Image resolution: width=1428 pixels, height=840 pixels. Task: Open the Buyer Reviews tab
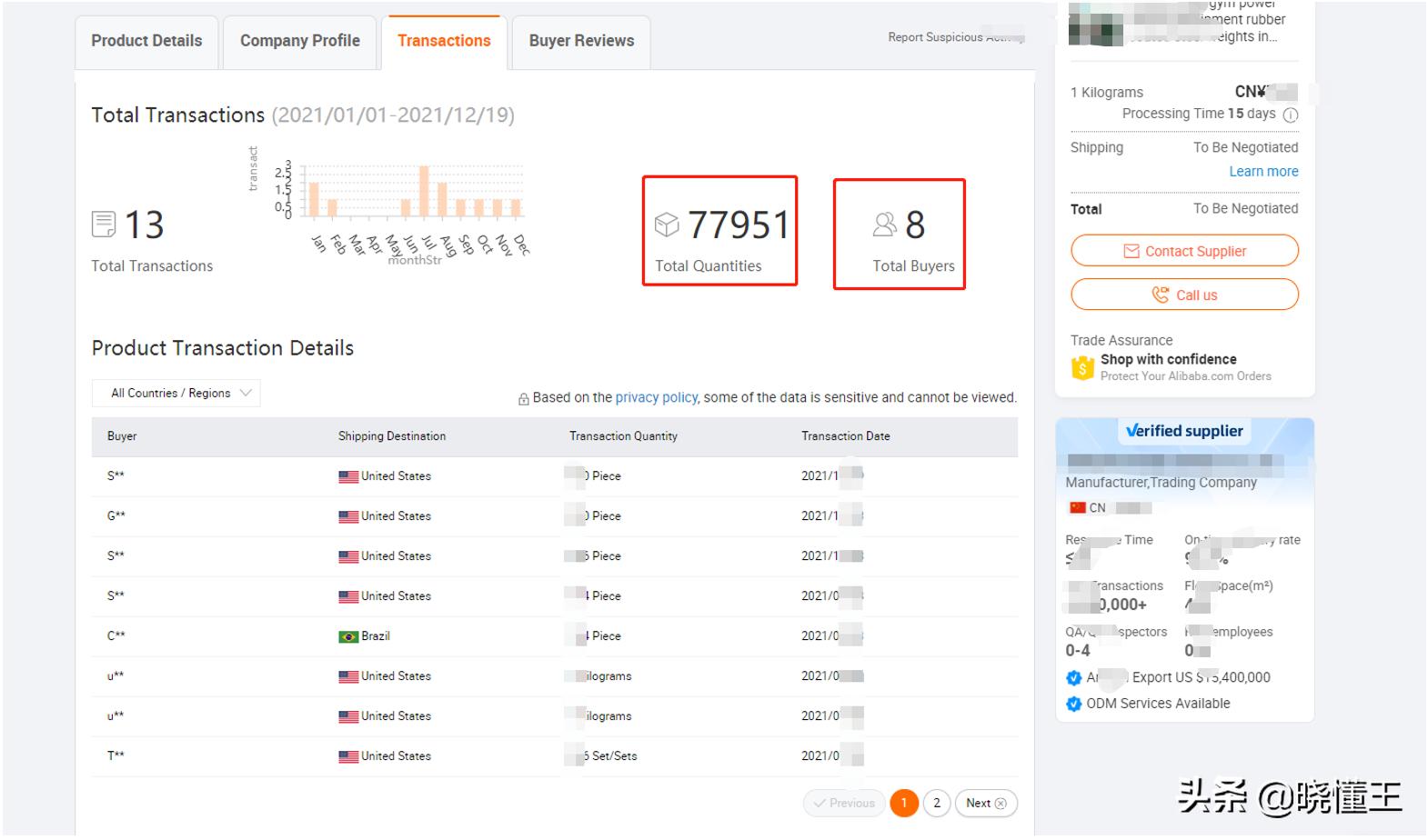(581, 41)
